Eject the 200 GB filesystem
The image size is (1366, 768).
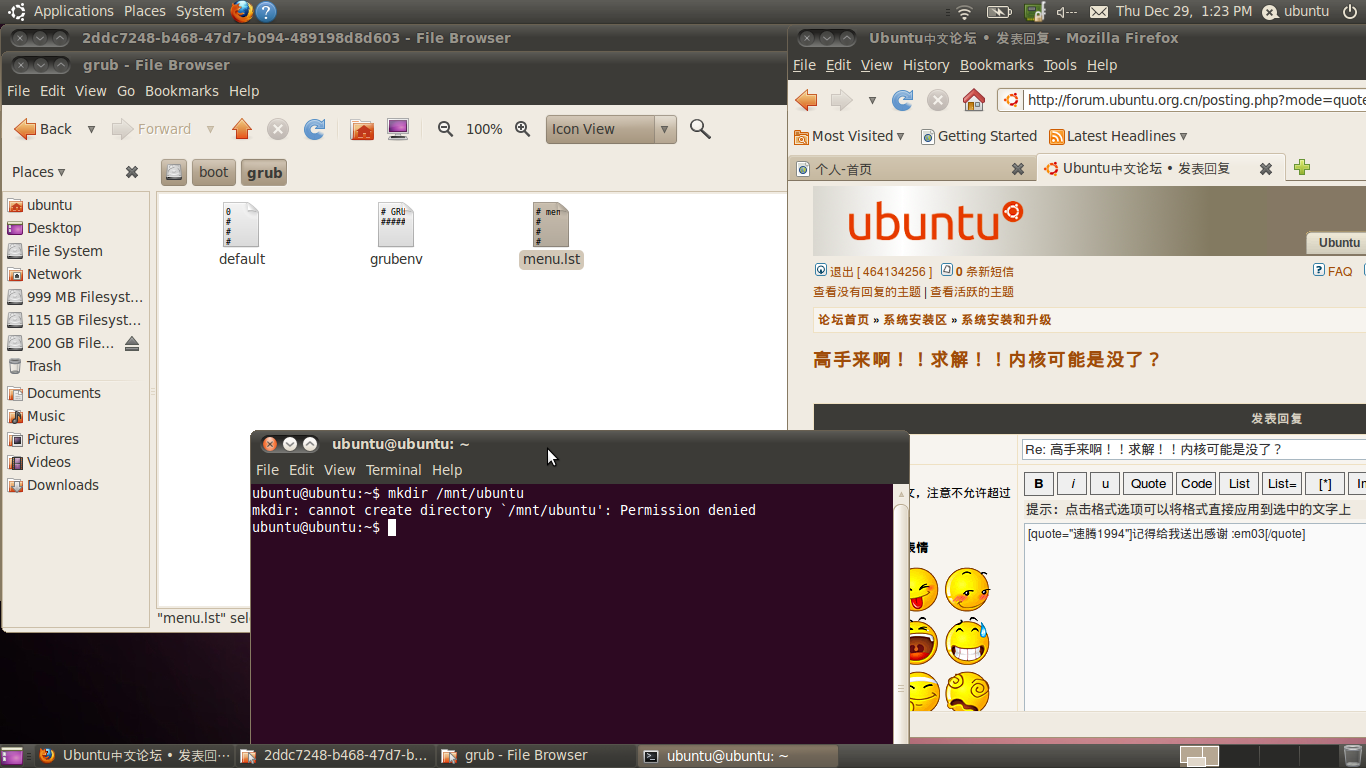pyautogui.click(x=132, y=343)
